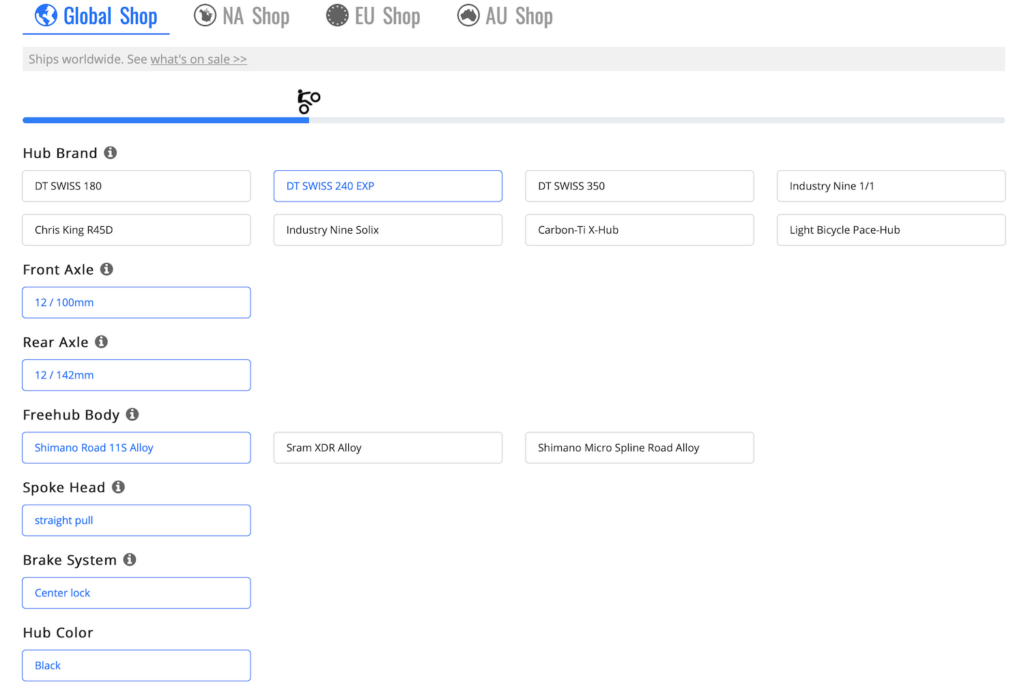This screenshot has width=1024, height=692.
Task: Click the Freehub Body info icon
Action: click(132, 414)
